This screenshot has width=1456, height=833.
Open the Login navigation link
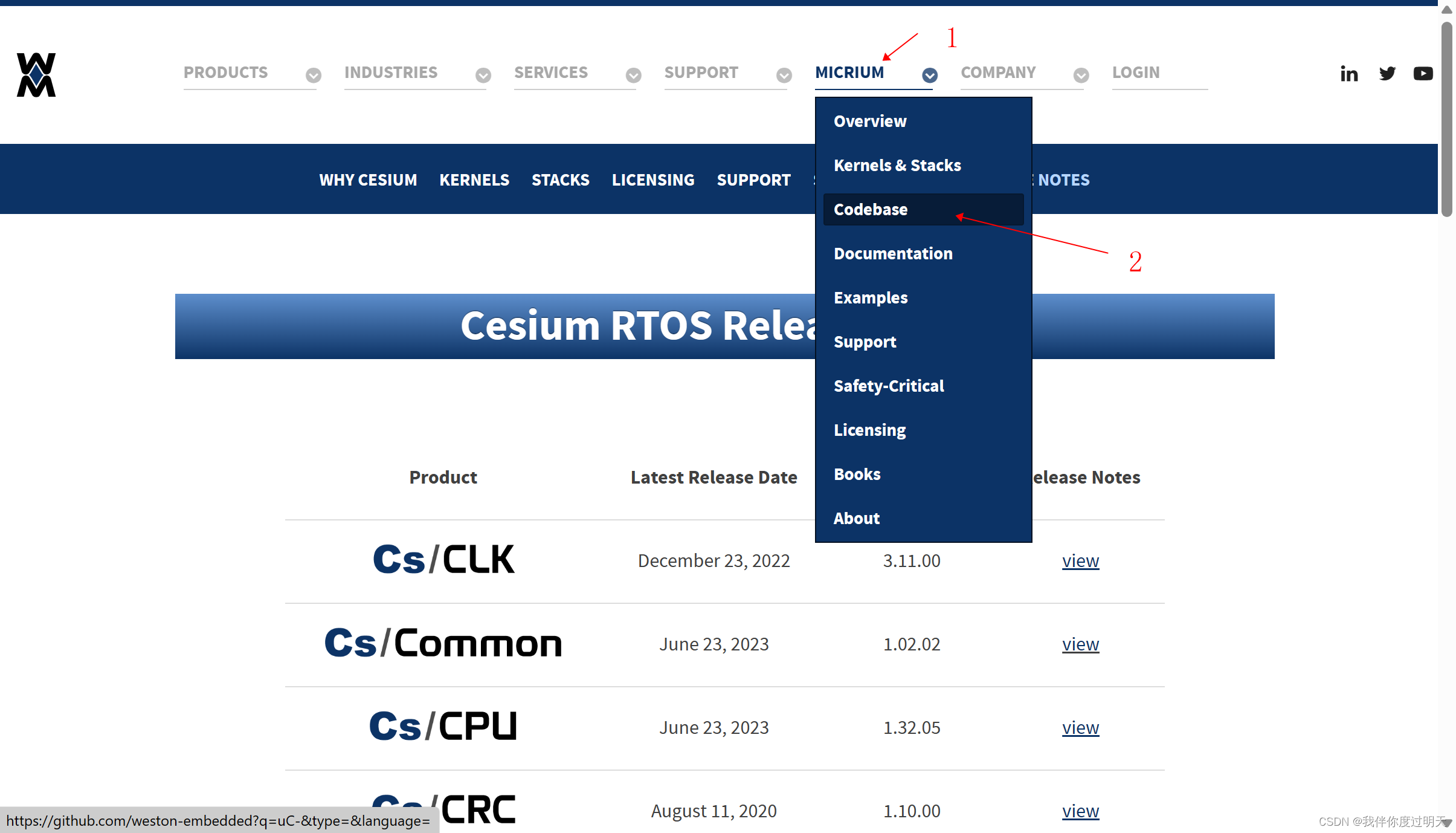[1136, 73]
